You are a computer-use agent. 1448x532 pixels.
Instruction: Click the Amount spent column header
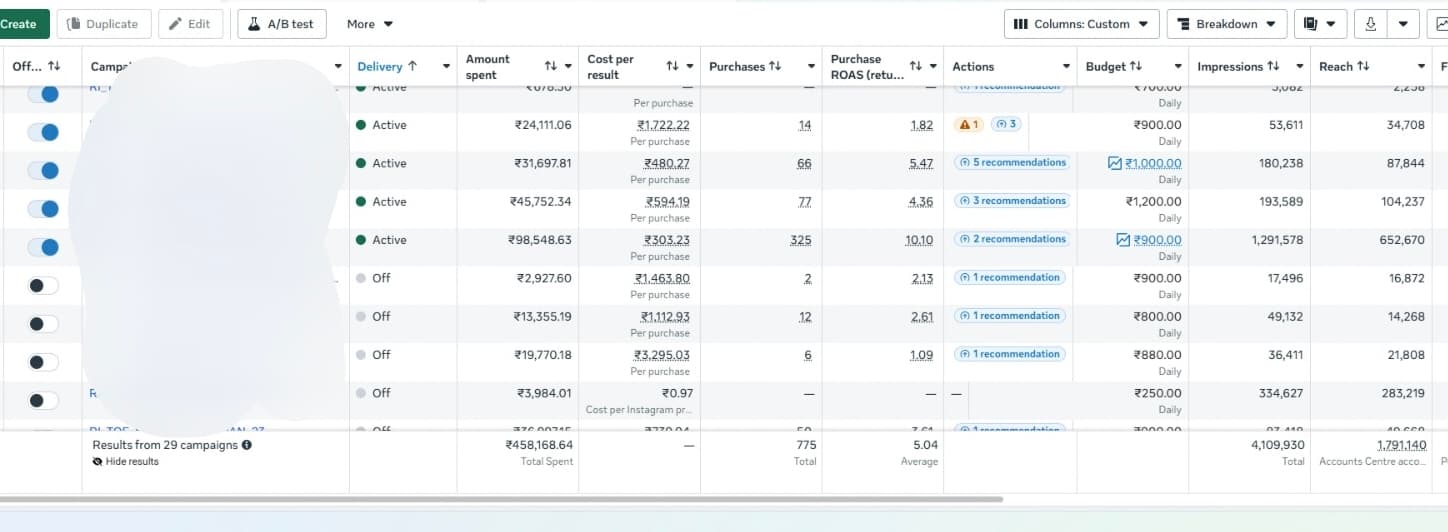click(x=488, y=67)
